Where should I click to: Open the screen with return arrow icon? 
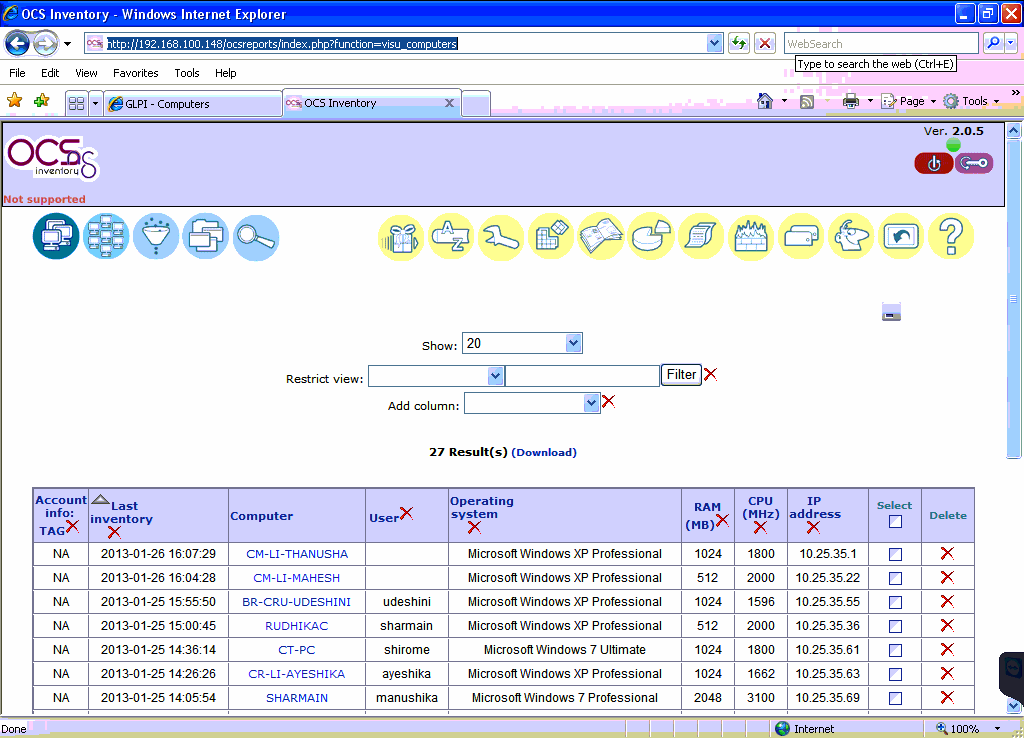[901, 236]
